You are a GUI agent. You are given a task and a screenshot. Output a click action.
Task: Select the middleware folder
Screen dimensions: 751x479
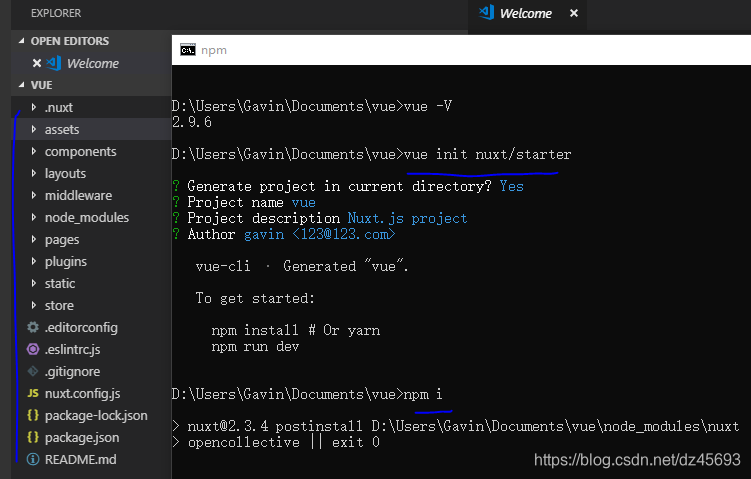(x=91, y=195)
